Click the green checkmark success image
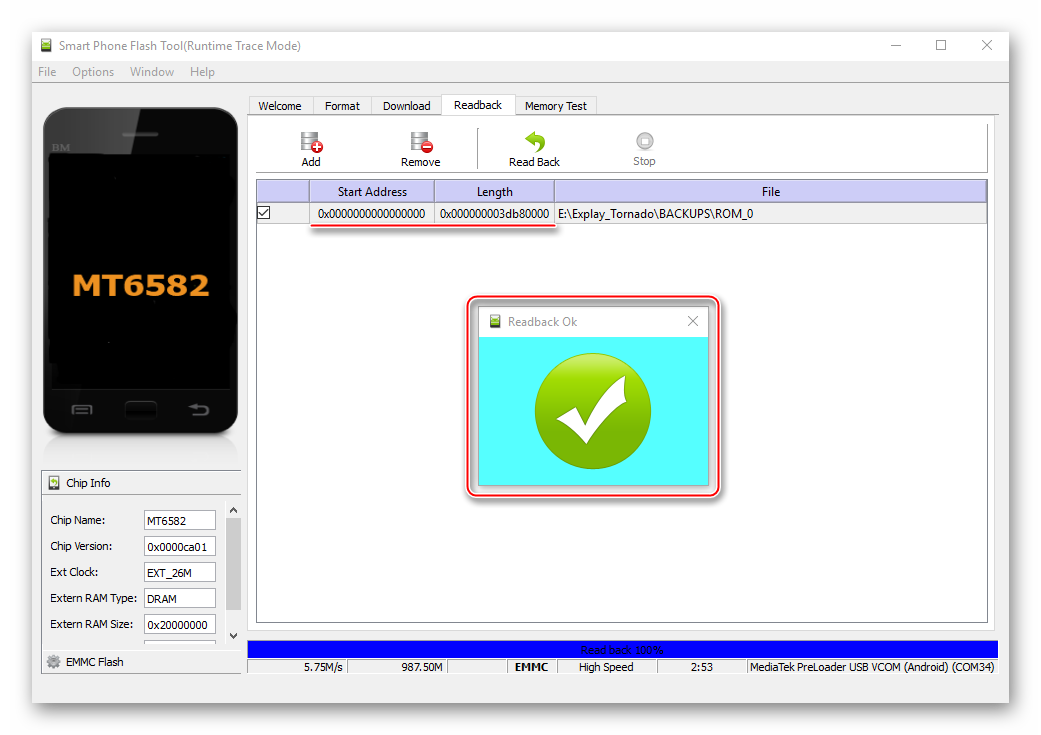The height and width of the screenshot is (735, 1041). click(593, 411)
